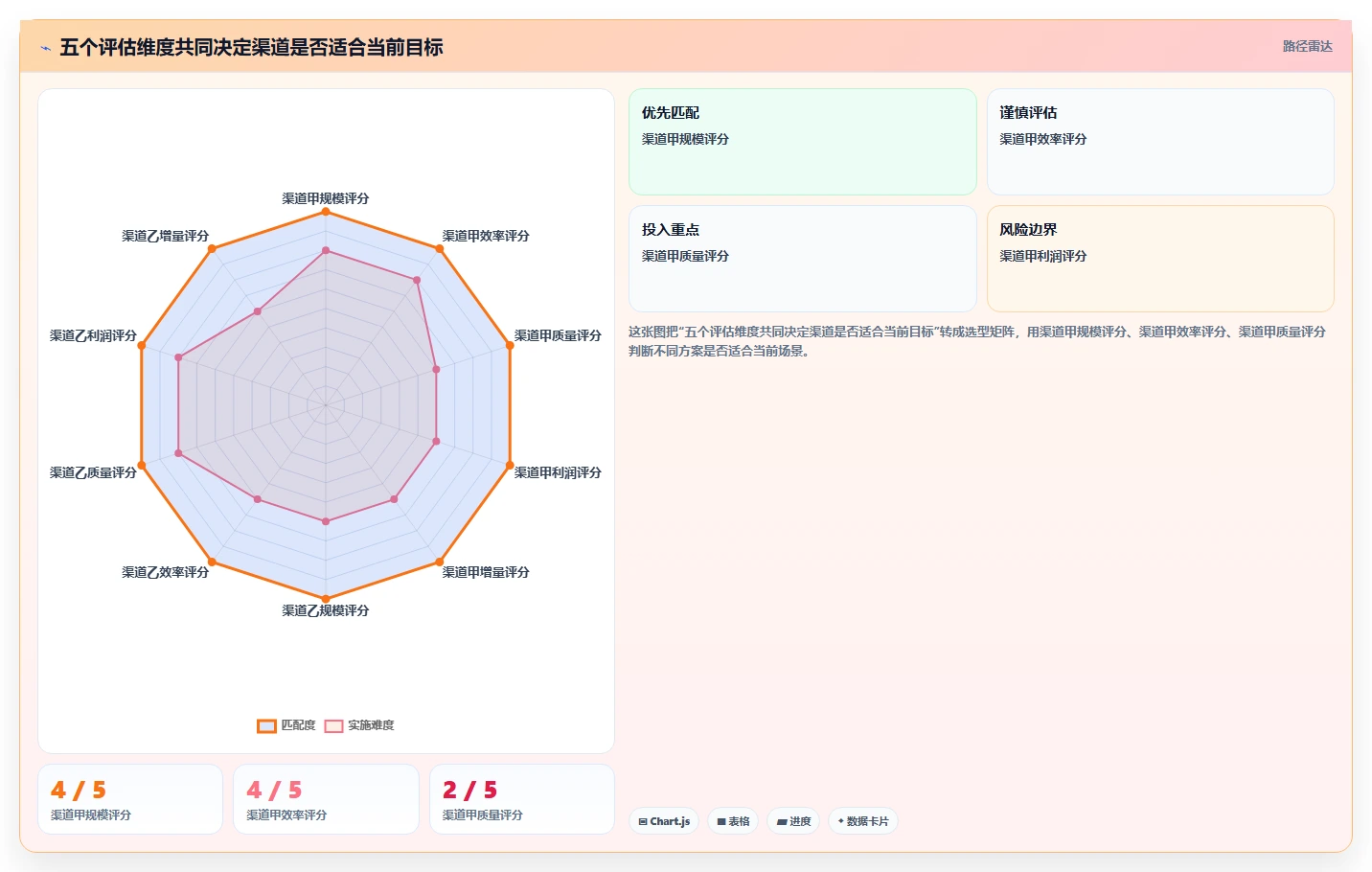This screenshot has width=1372, height=872.
Task: Click the 渠道乙效率评分 radar axis label
Action: coord(165,572)
